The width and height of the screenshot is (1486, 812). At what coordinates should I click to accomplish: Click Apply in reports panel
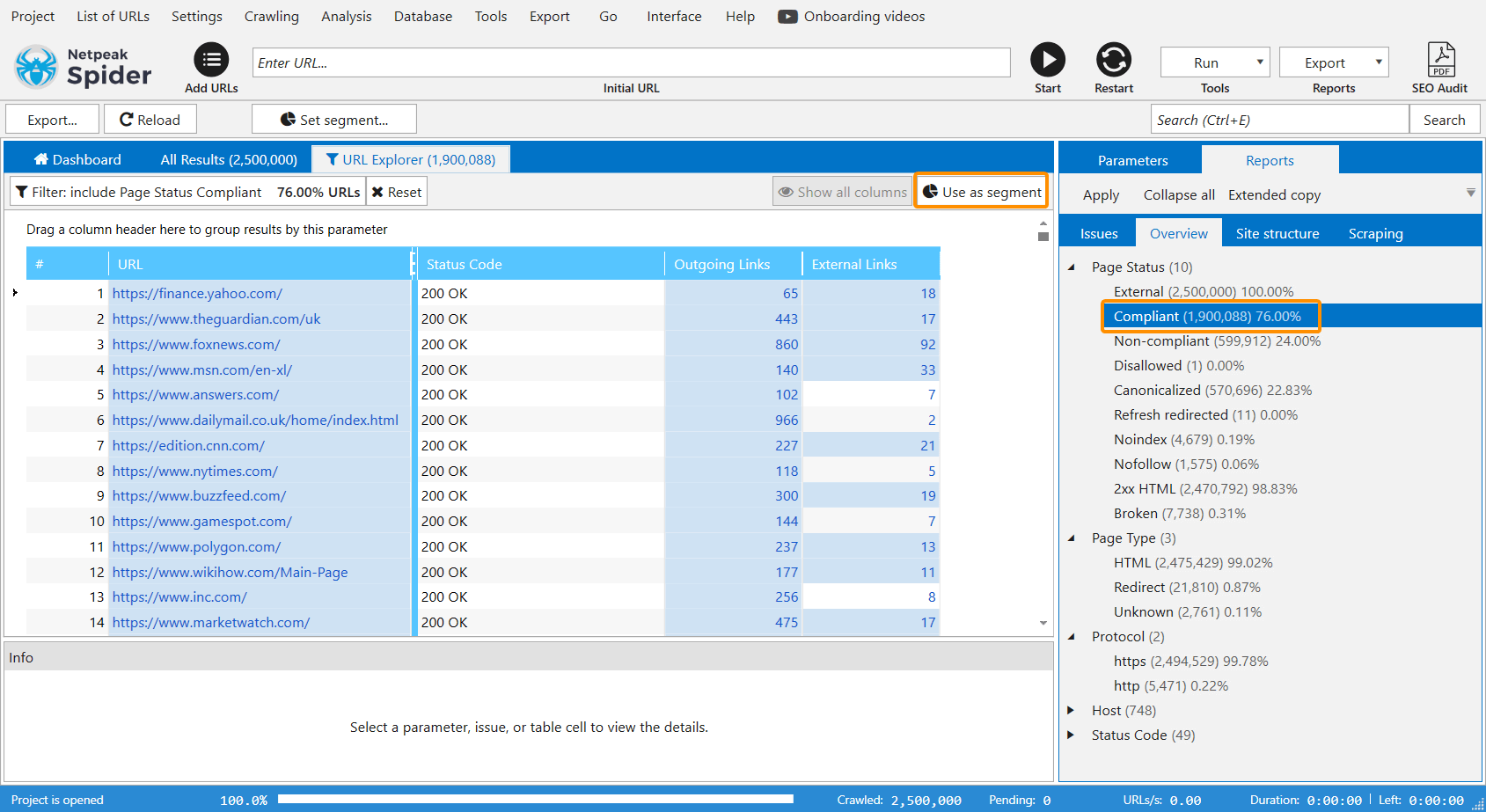1101,195
